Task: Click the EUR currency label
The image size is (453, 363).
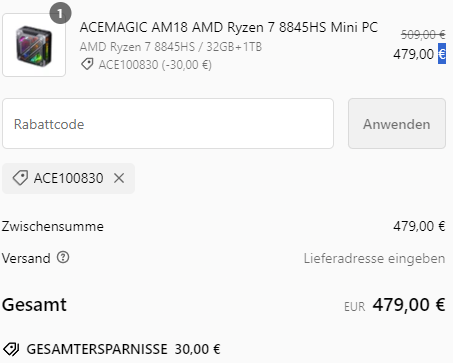Action: coord(355,307)
